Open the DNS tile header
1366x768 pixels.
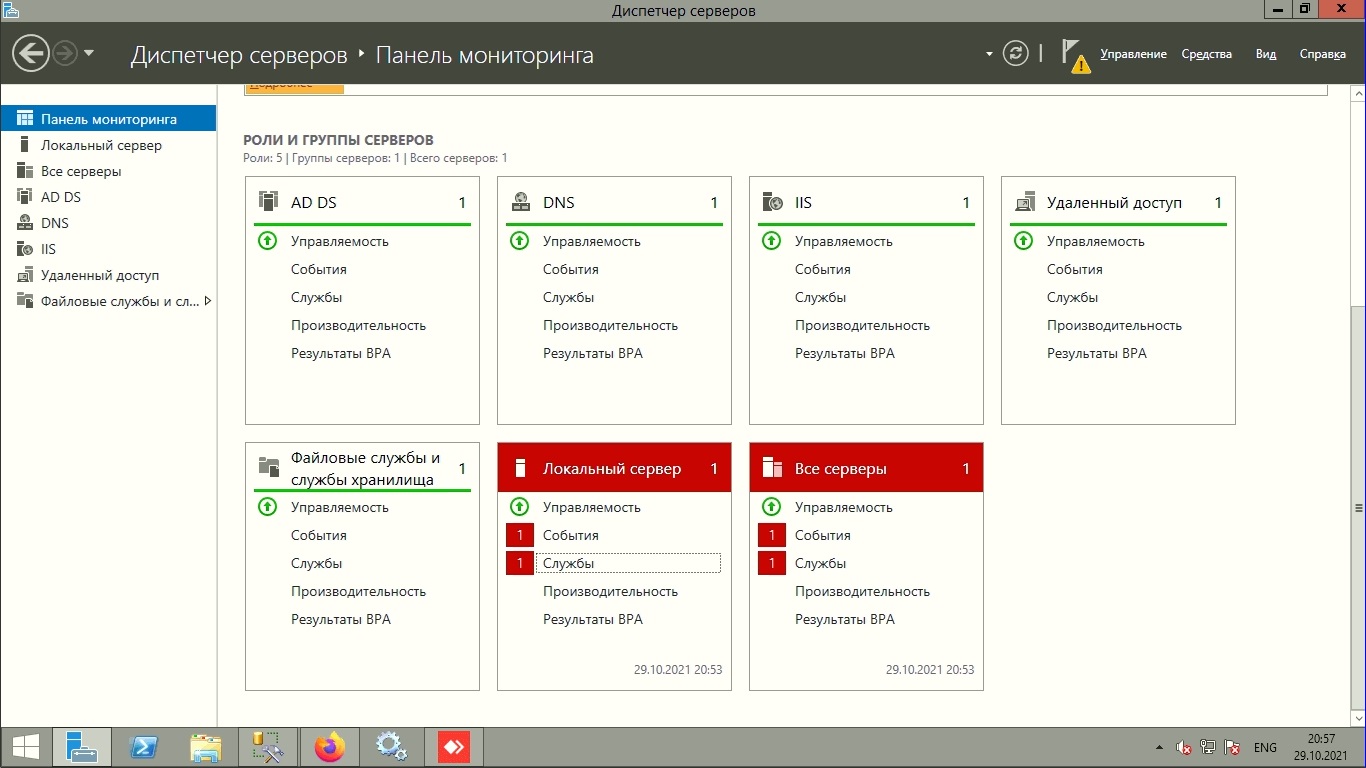(x=614, y=202)
